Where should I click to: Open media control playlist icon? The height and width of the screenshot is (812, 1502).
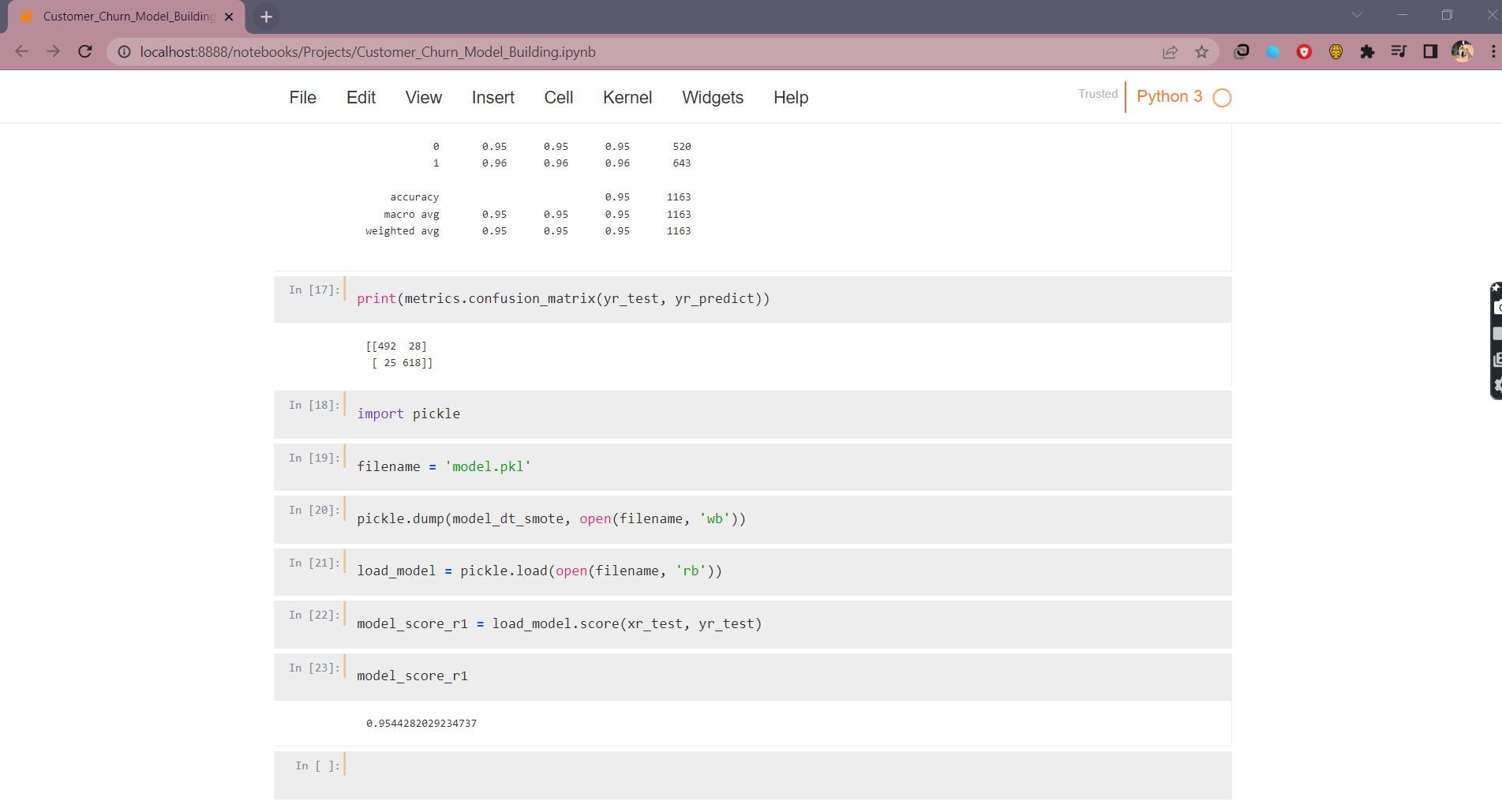(1399, 52)
